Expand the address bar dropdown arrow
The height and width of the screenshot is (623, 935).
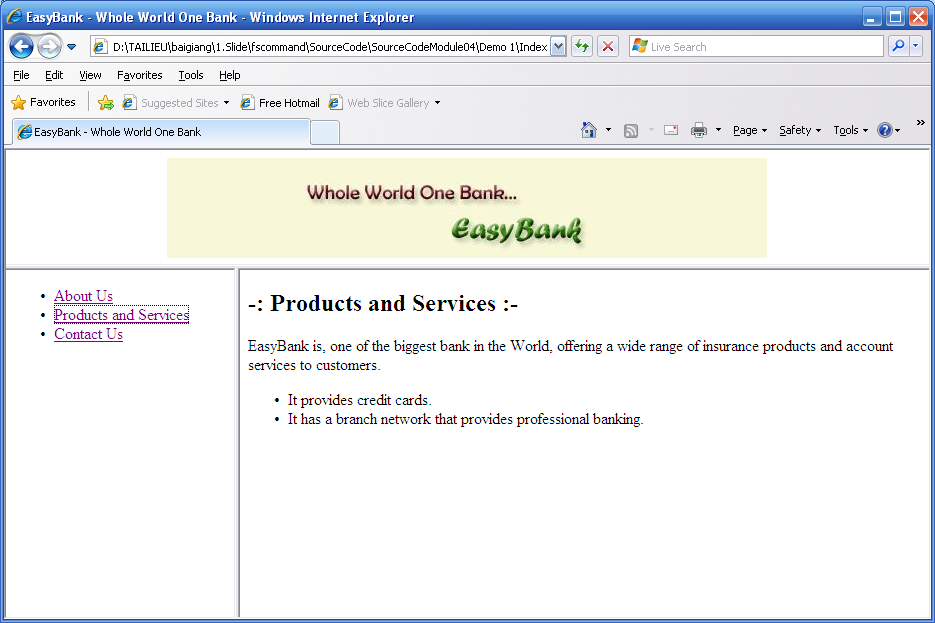point(558,46)
